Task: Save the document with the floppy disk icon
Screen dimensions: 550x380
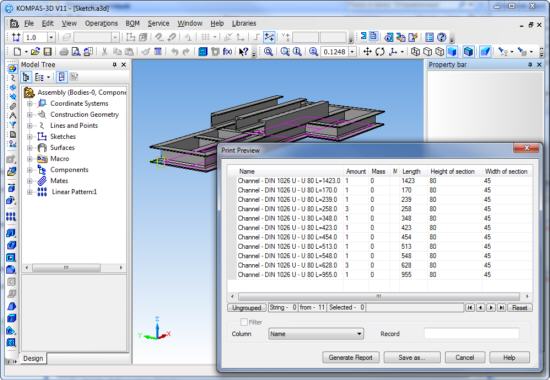Action: (47, 52)
